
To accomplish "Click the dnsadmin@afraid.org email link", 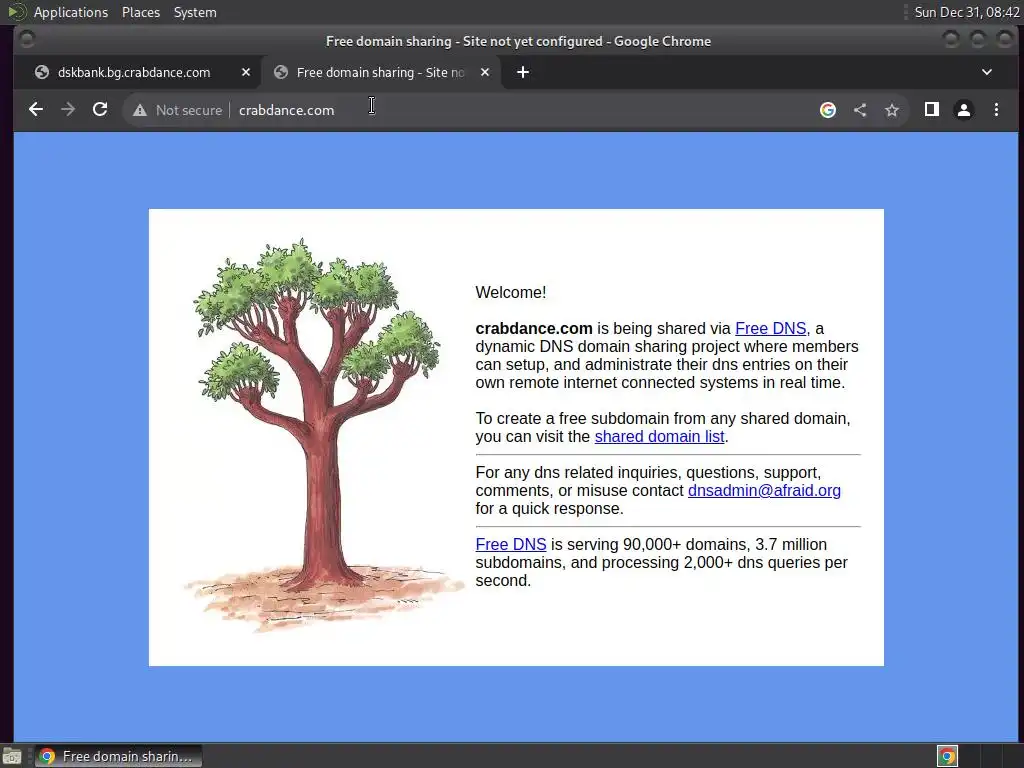I will click(764, 490).
